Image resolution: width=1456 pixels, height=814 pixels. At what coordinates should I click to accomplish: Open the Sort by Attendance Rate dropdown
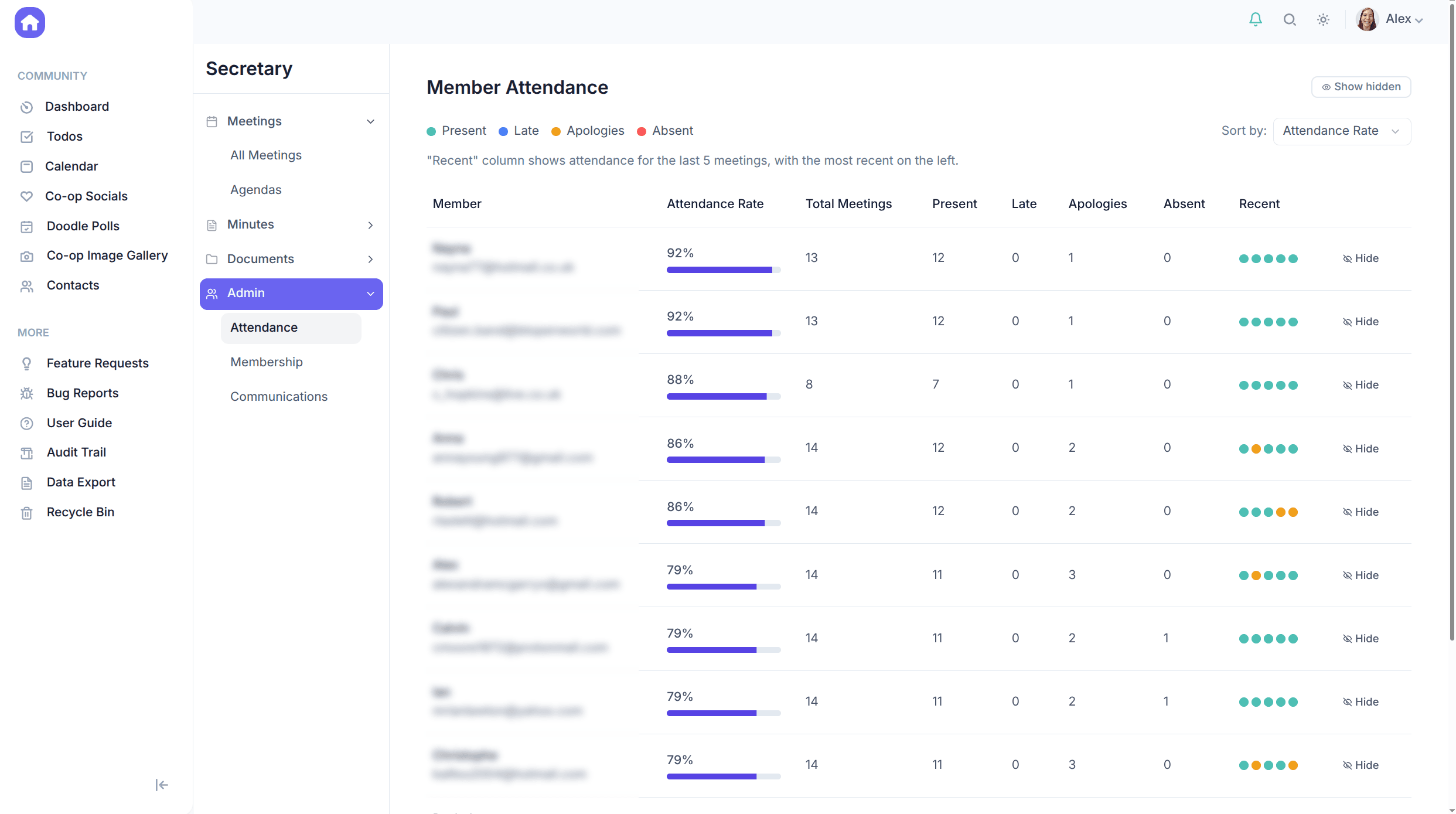click(x=1342, y=131)
